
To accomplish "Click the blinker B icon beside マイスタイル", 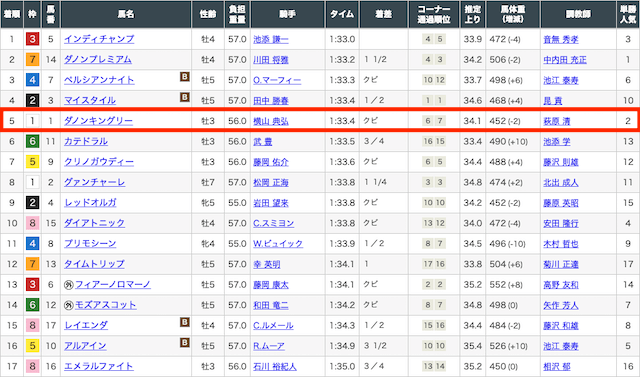I will (184, 97).
